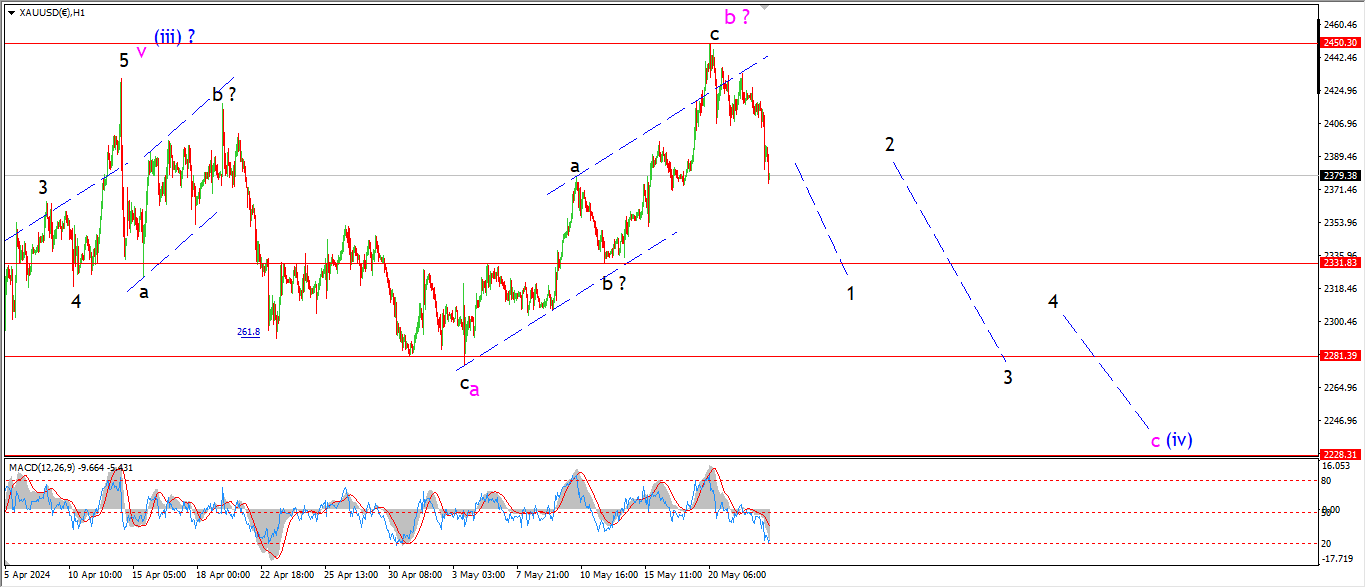Click the magenta b ? wave label
Screen dimensions: 1366x588
738,17
